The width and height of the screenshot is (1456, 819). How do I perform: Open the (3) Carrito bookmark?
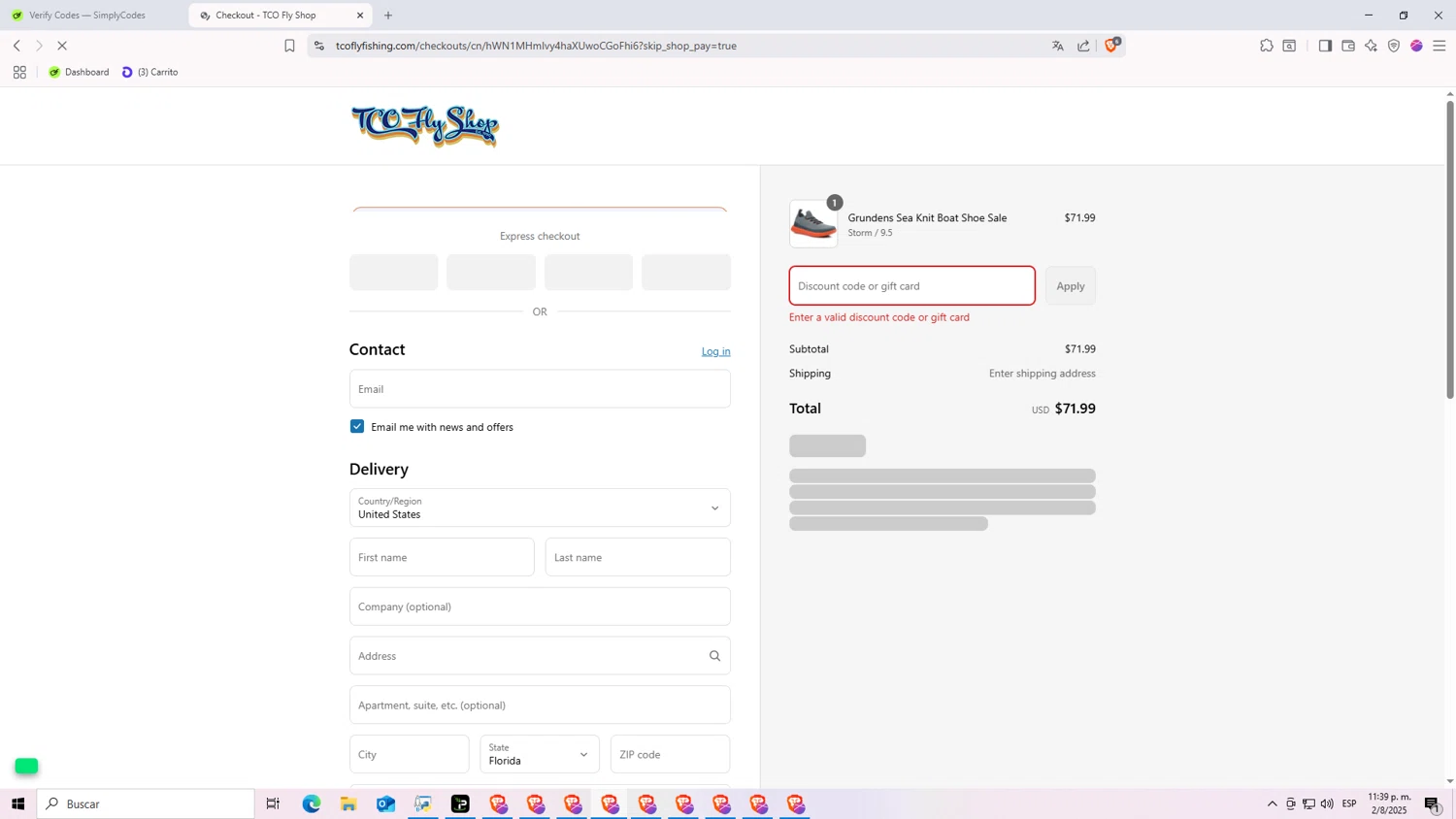(x=149, y=72)
